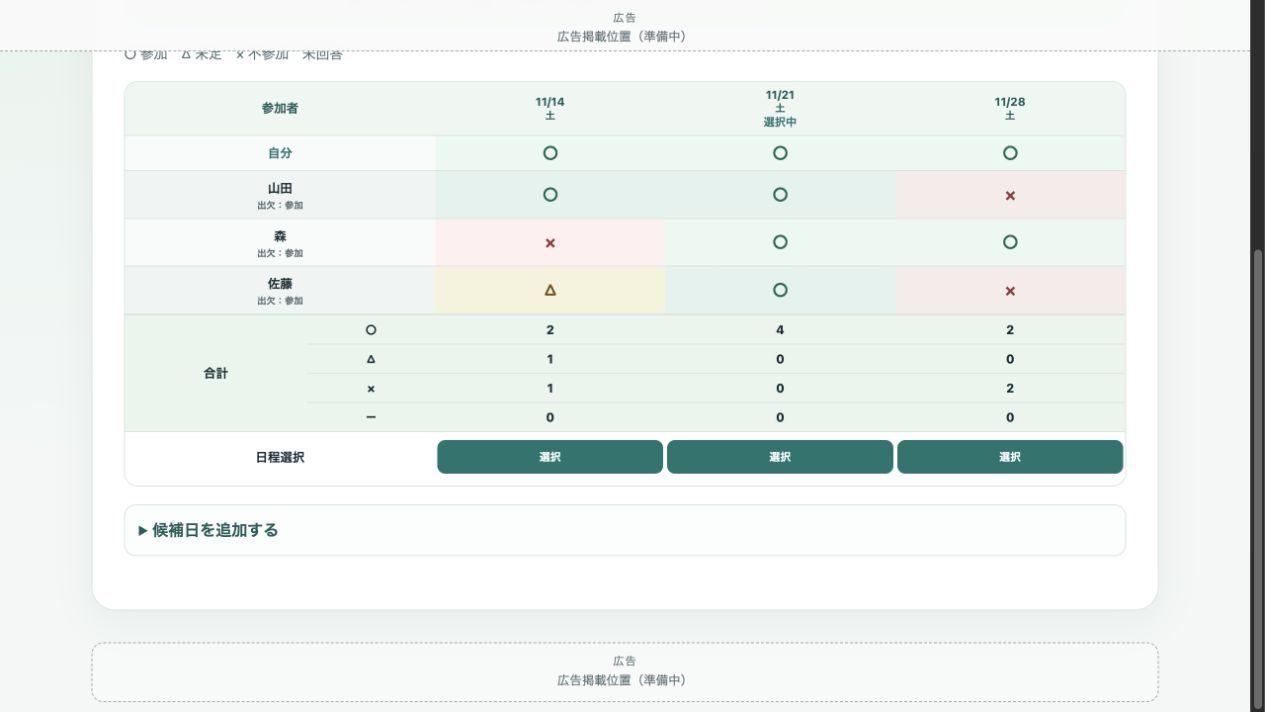Click the 合計 label cell
The image size is (1265, 712).
click(216, 373)
